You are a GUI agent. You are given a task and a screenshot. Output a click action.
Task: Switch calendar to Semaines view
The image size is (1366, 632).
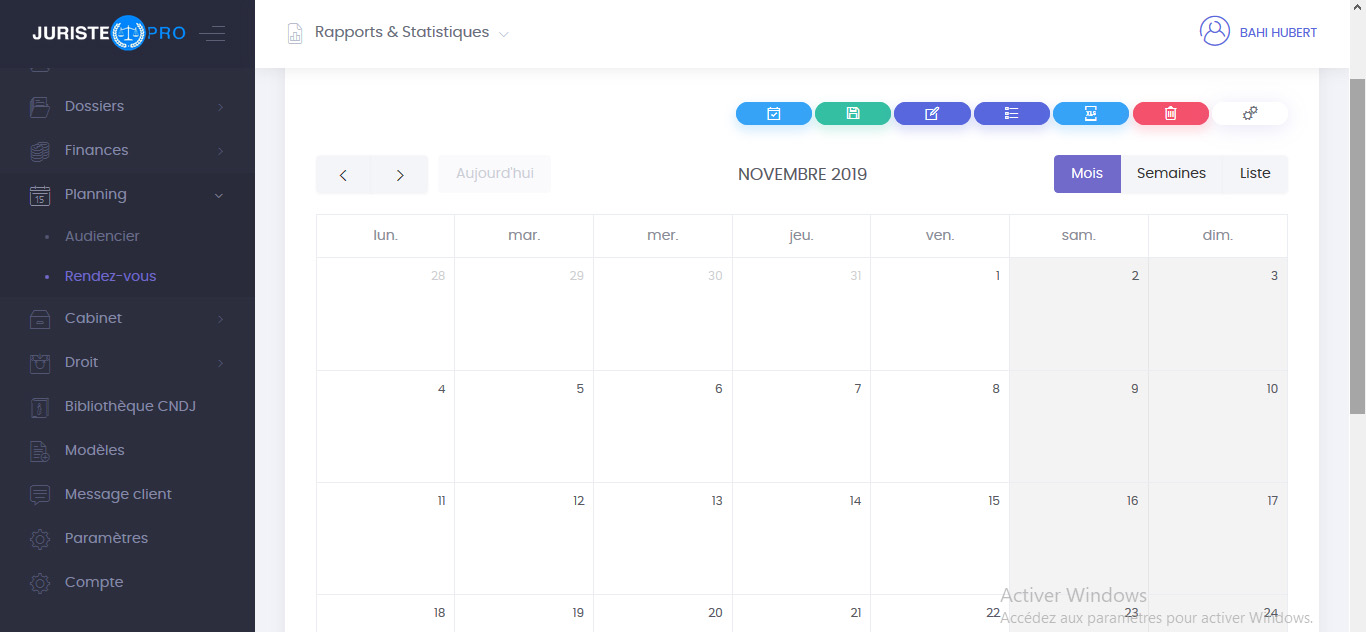click(1171, 174)
